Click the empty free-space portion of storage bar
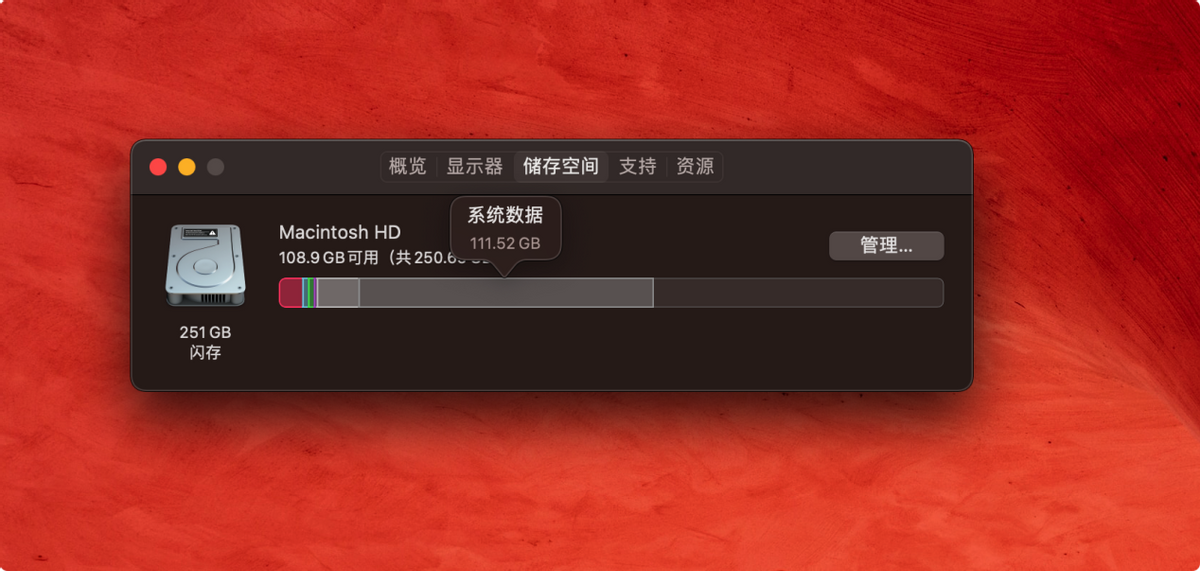This screenshot has width=1200, height=571. [798, 292]
